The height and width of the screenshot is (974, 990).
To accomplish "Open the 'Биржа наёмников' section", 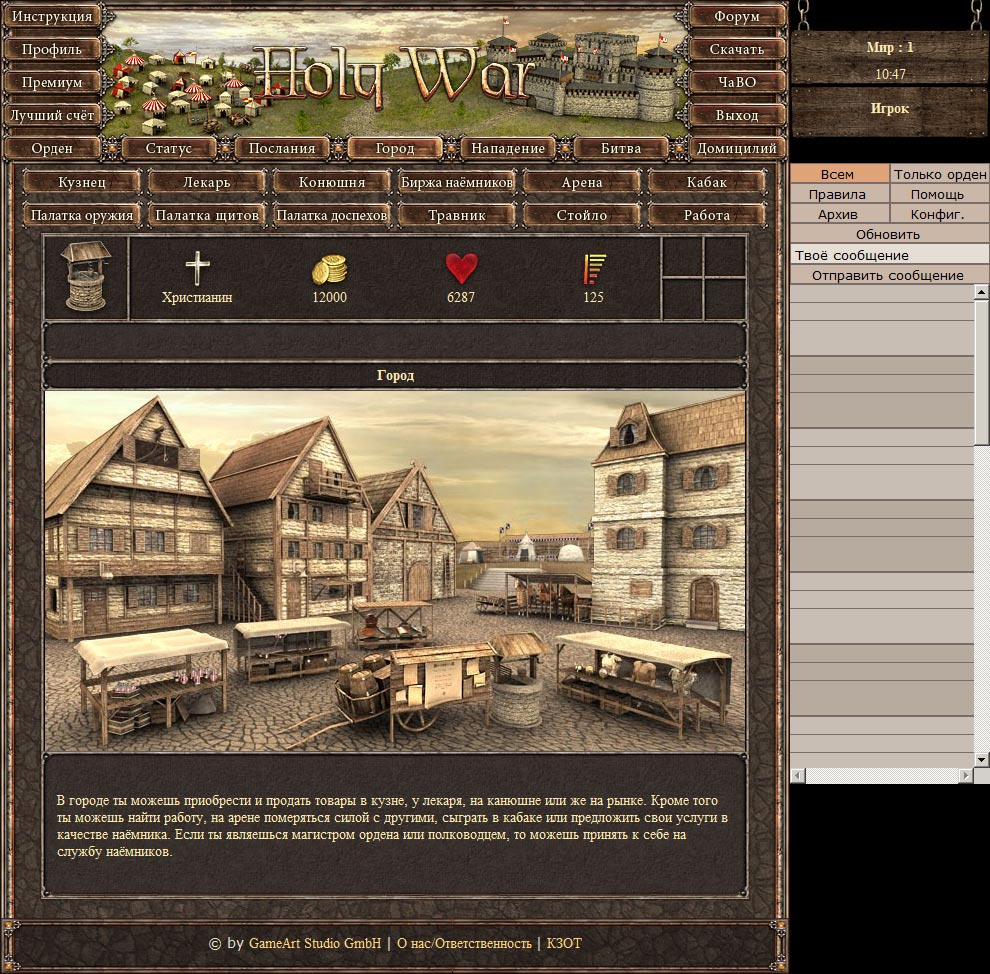I will pyautogui.click(x=457, y=182).
